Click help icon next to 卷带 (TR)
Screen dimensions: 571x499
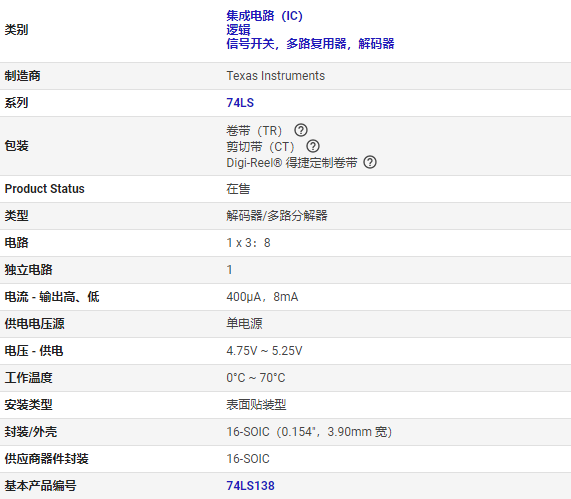click(301, 130)
